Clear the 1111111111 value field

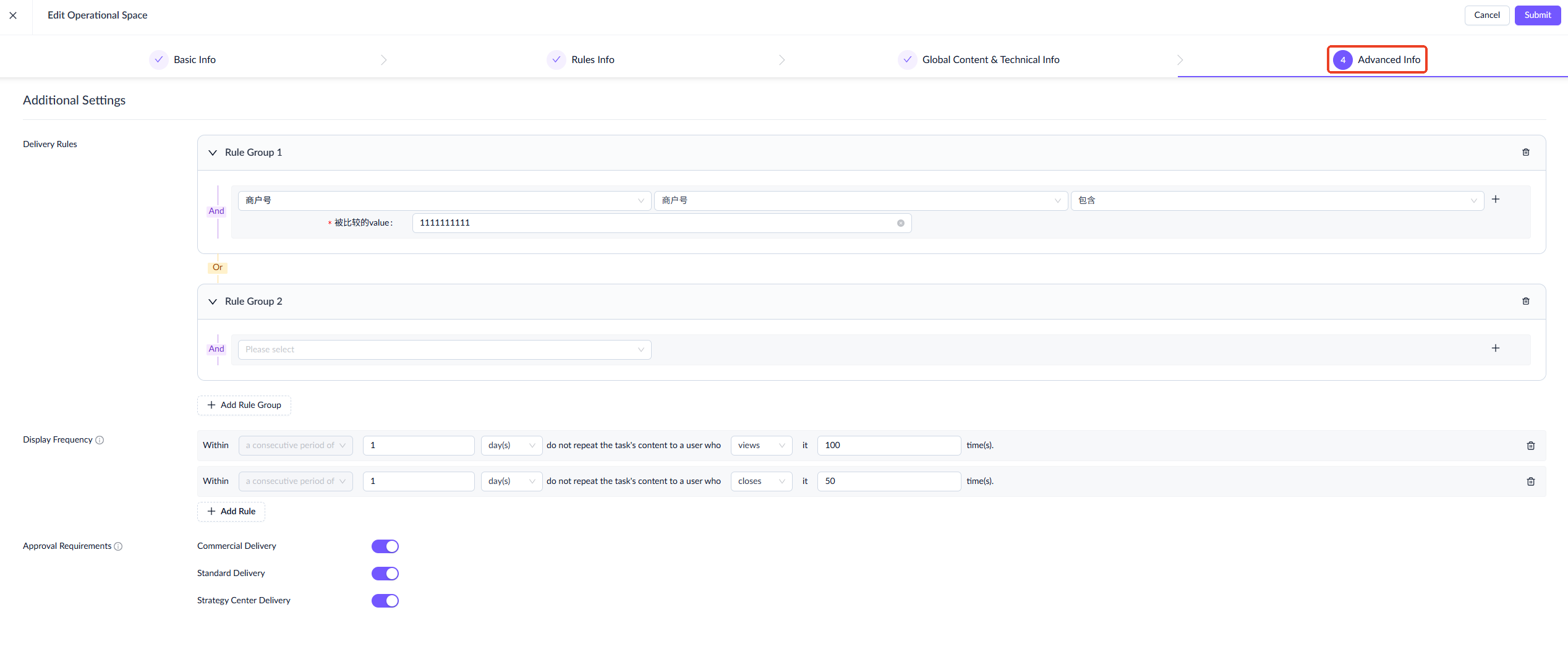pyautogui.click(x=900, y=223)
